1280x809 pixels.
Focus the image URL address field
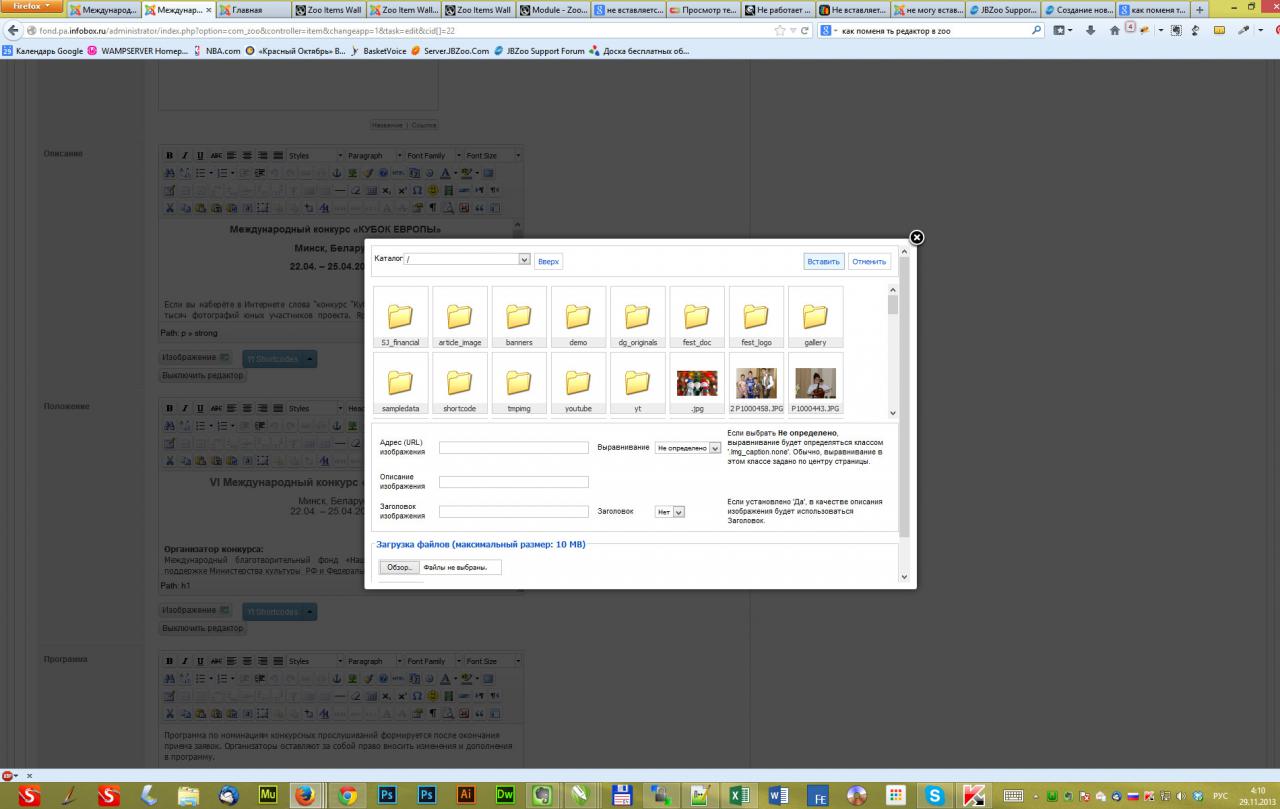tap(513, 448)
